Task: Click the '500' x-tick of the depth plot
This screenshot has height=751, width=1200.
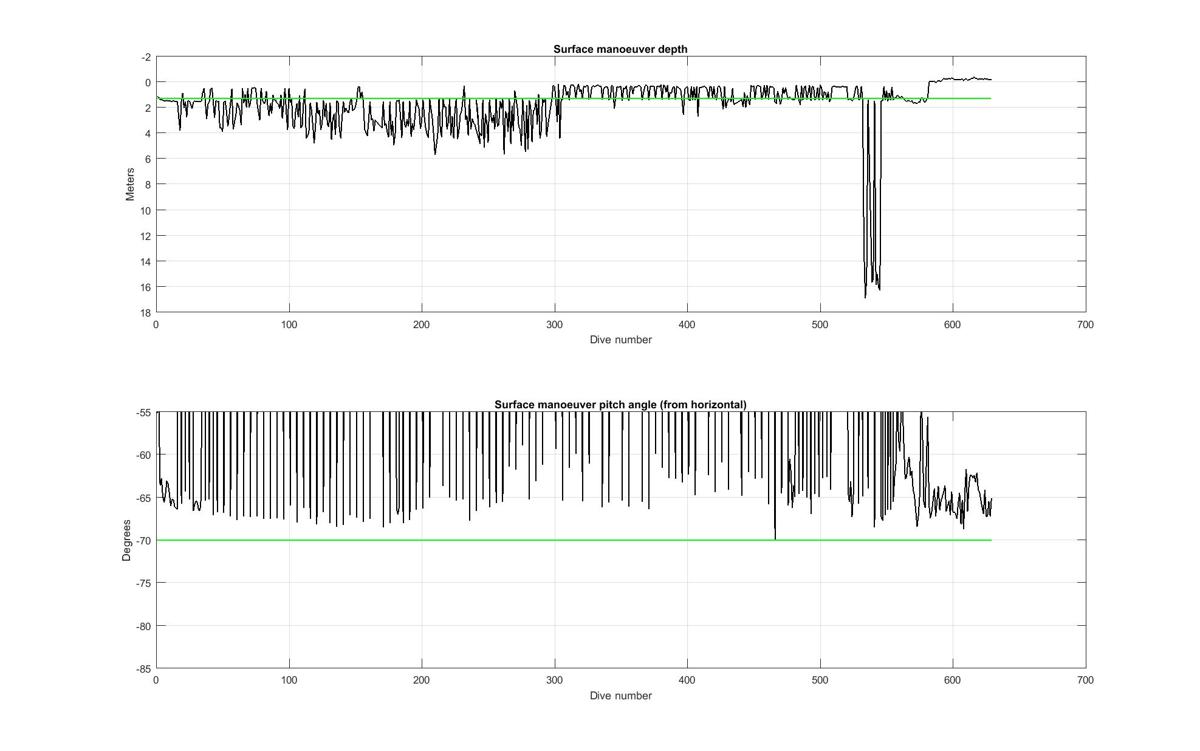Action: (820, 325)
